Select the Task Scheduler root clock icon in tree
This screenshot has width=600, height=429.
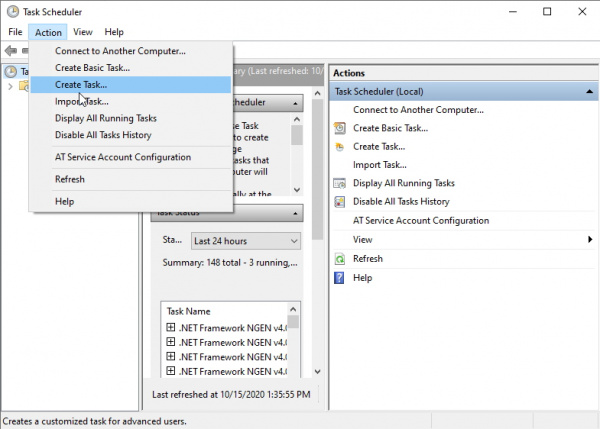coord(11,72)
